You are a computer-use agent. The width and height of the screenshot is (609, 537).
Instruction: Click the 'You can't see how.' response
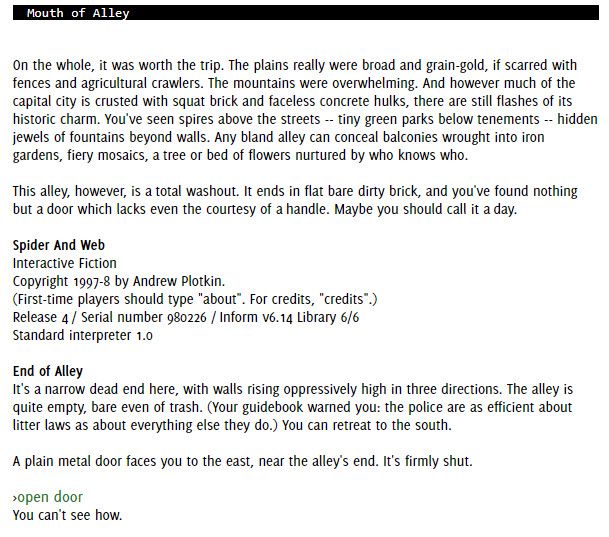(67, 515)
